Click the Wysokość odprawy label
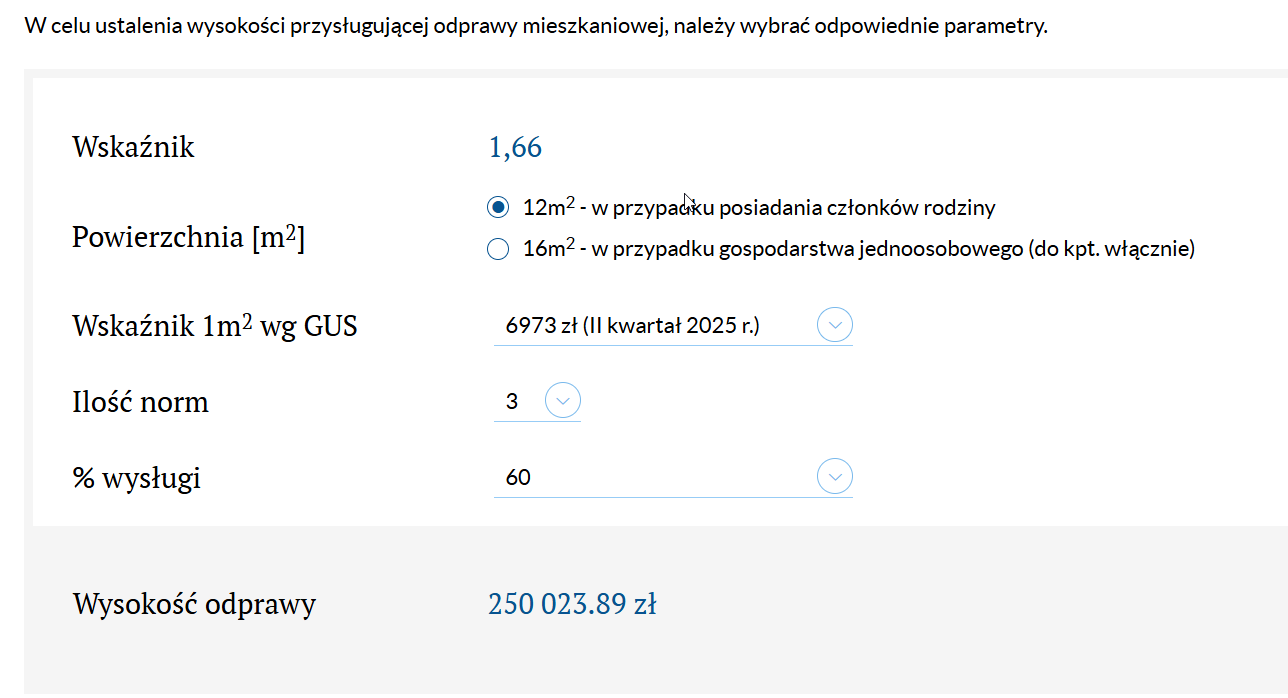Screen dimensions: 1288x698 click(193, 603)
